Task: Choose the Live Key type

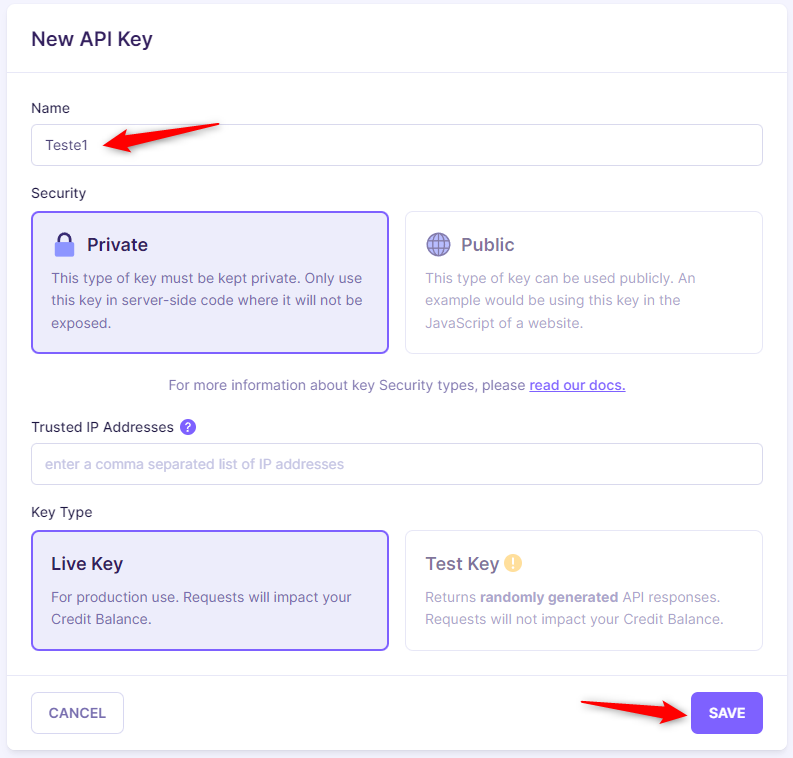Action: click(210, 591)
